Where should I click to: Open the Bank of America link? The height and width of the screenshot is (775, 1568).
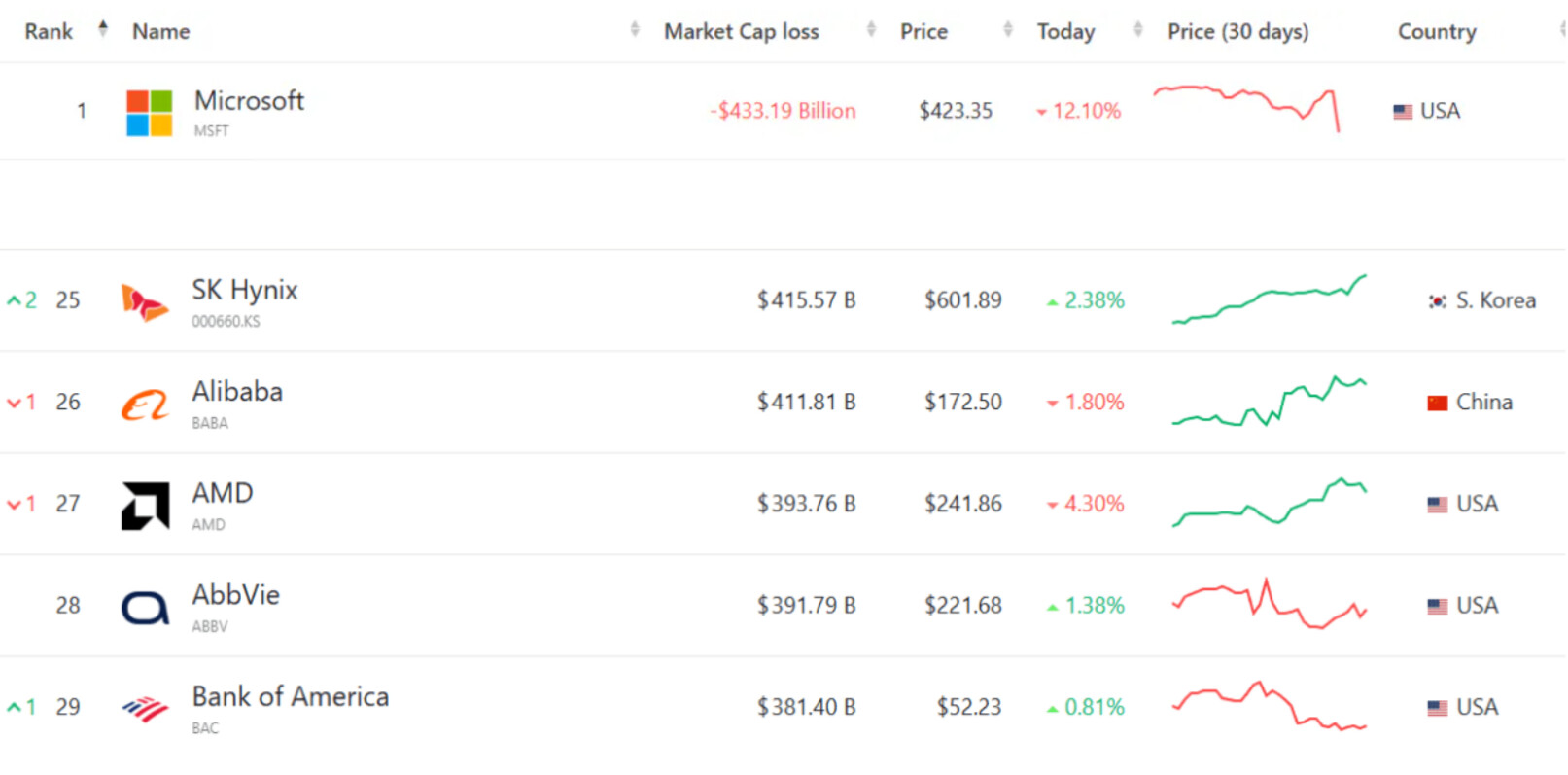[290, 697]
